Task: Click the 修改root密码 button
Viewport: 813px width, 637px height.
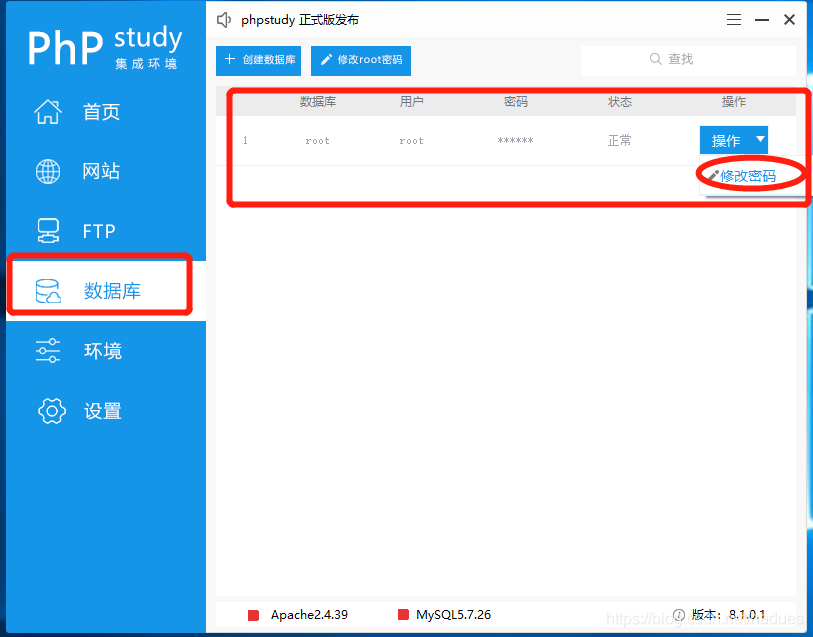Action: click(x=361, y=60)
